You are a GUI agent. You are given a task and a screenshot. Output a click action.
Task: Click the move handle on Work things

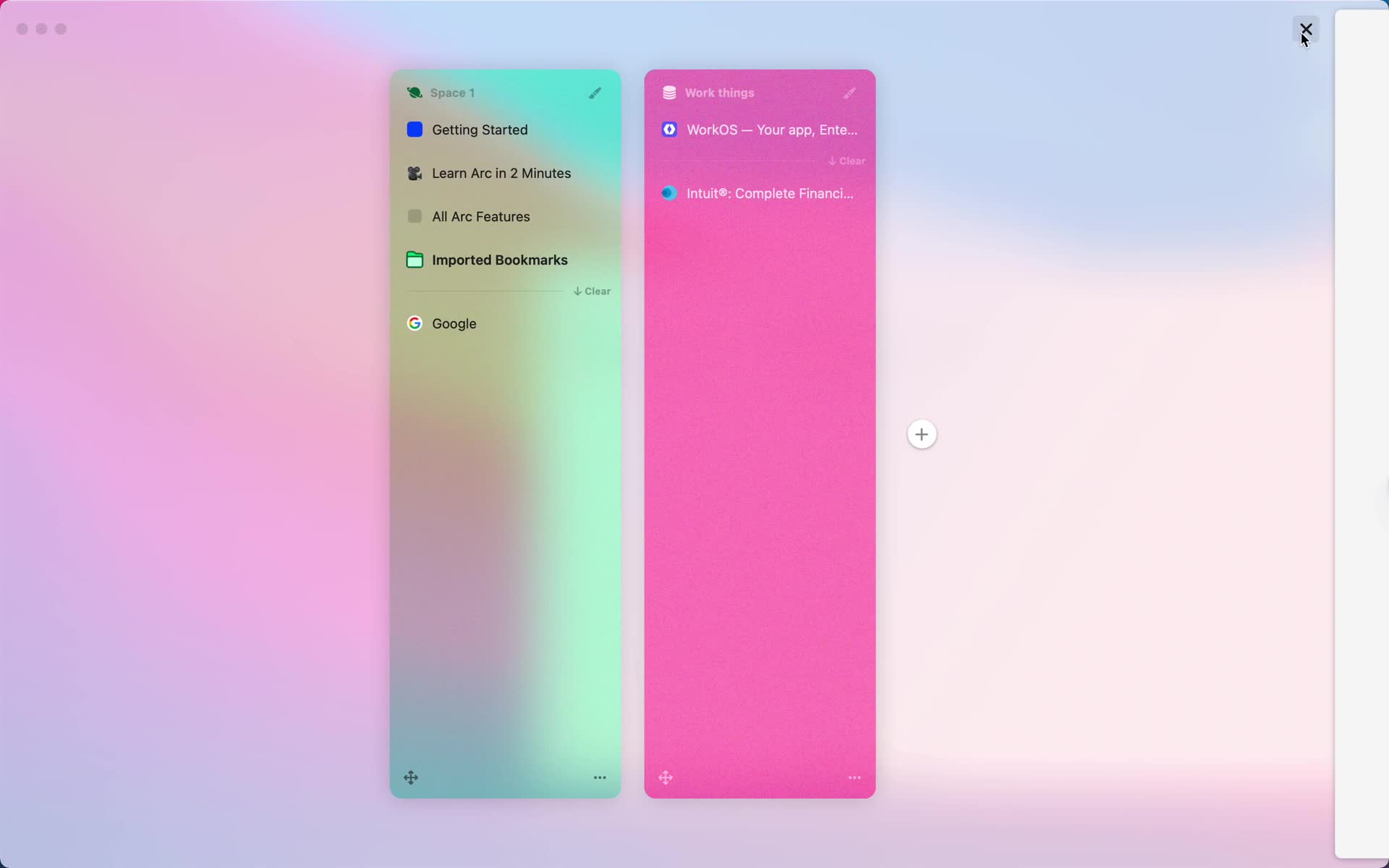665,778
